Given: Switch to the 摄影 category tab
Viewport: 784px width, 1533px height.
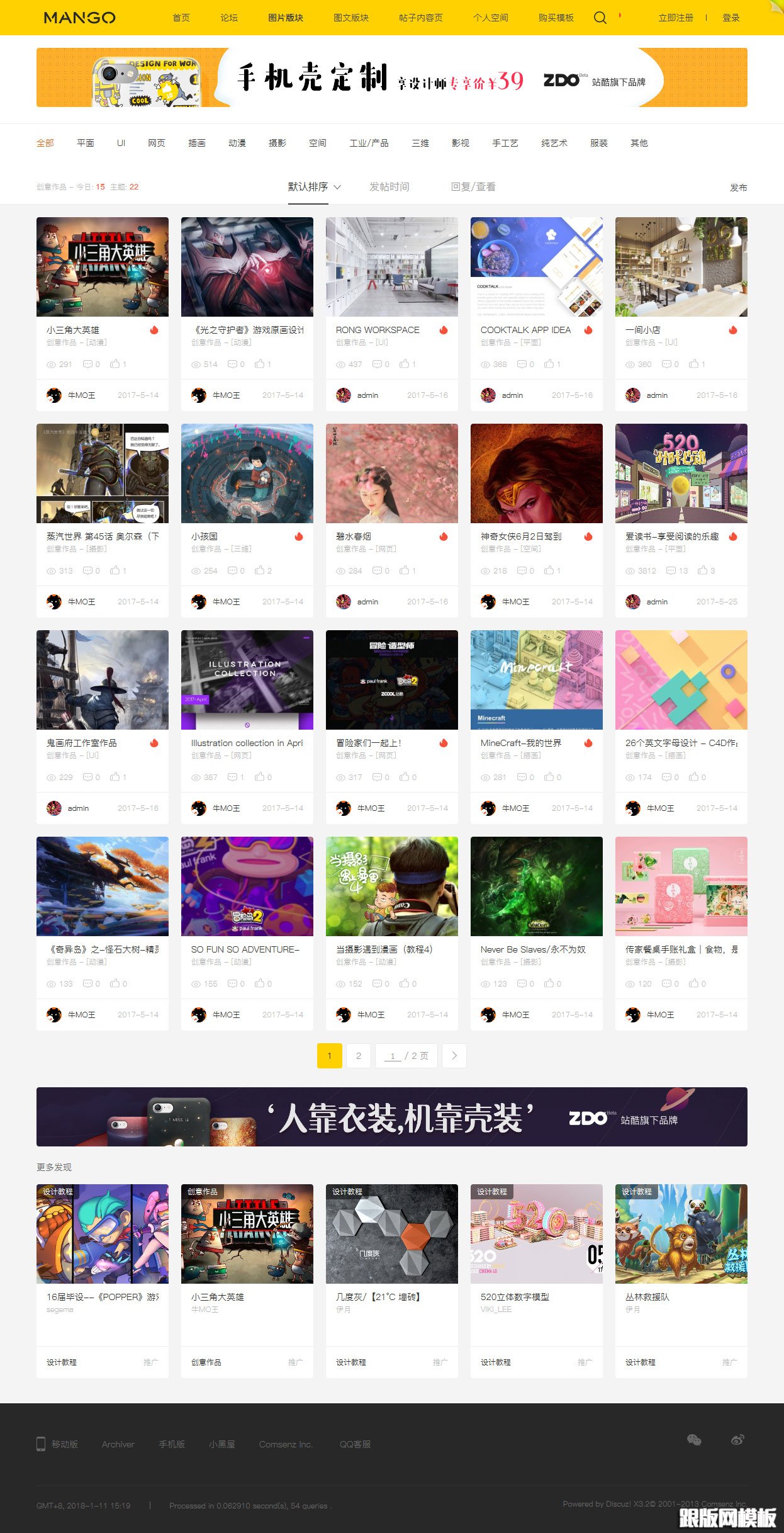Looking at the screenshot, I should coord(277,143).
